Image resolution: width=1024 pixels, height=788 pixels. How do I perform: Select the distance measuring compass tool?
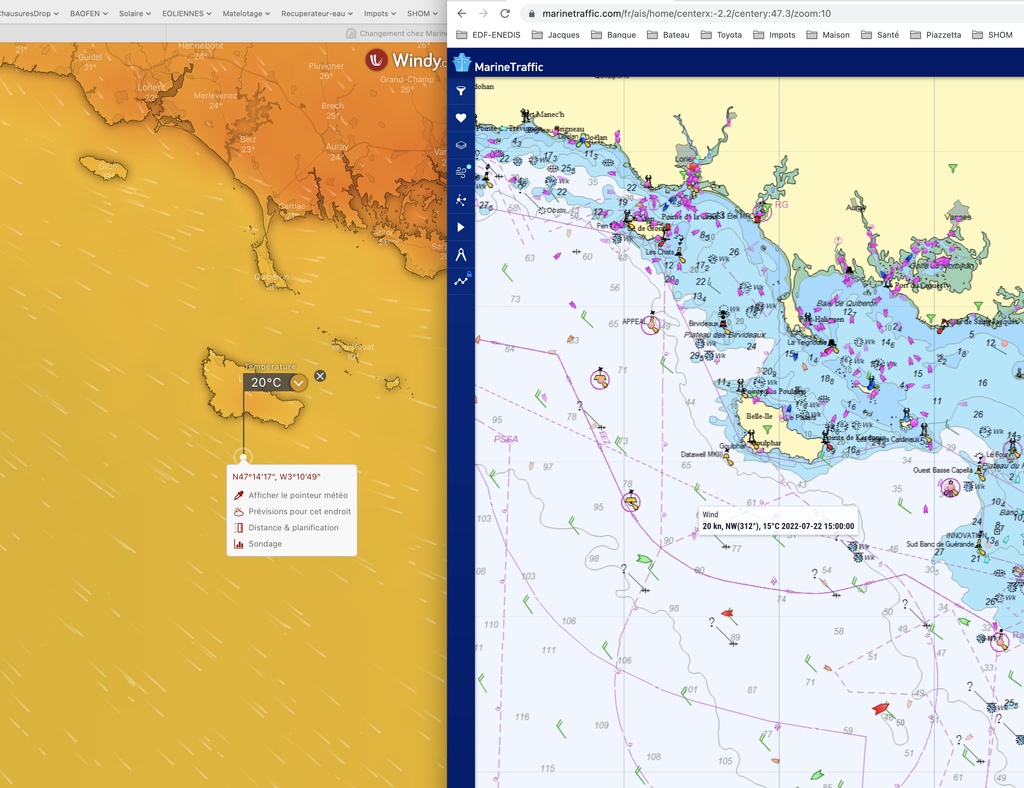[x=460, y=255]
